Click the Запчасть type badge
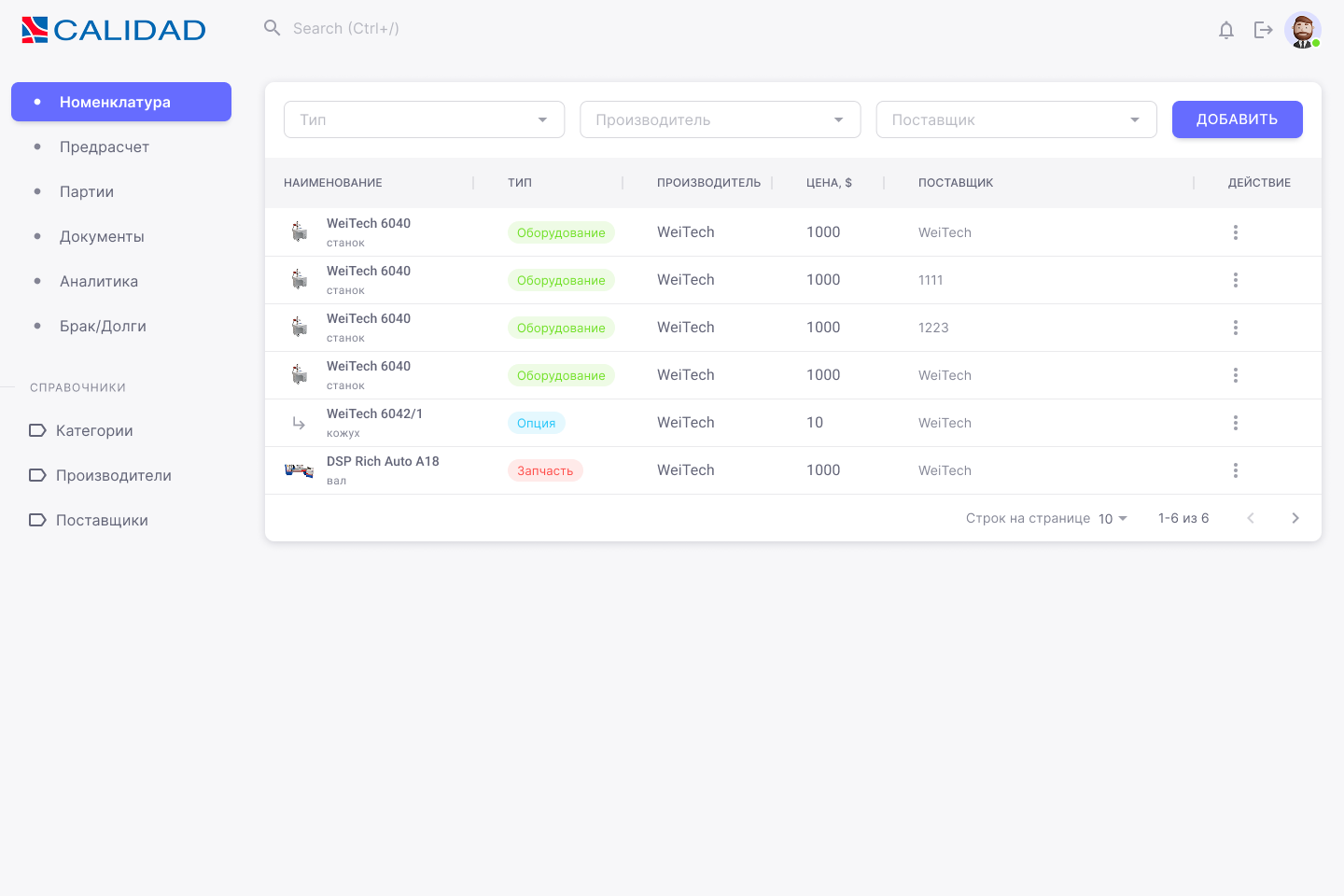 (545, 470)
